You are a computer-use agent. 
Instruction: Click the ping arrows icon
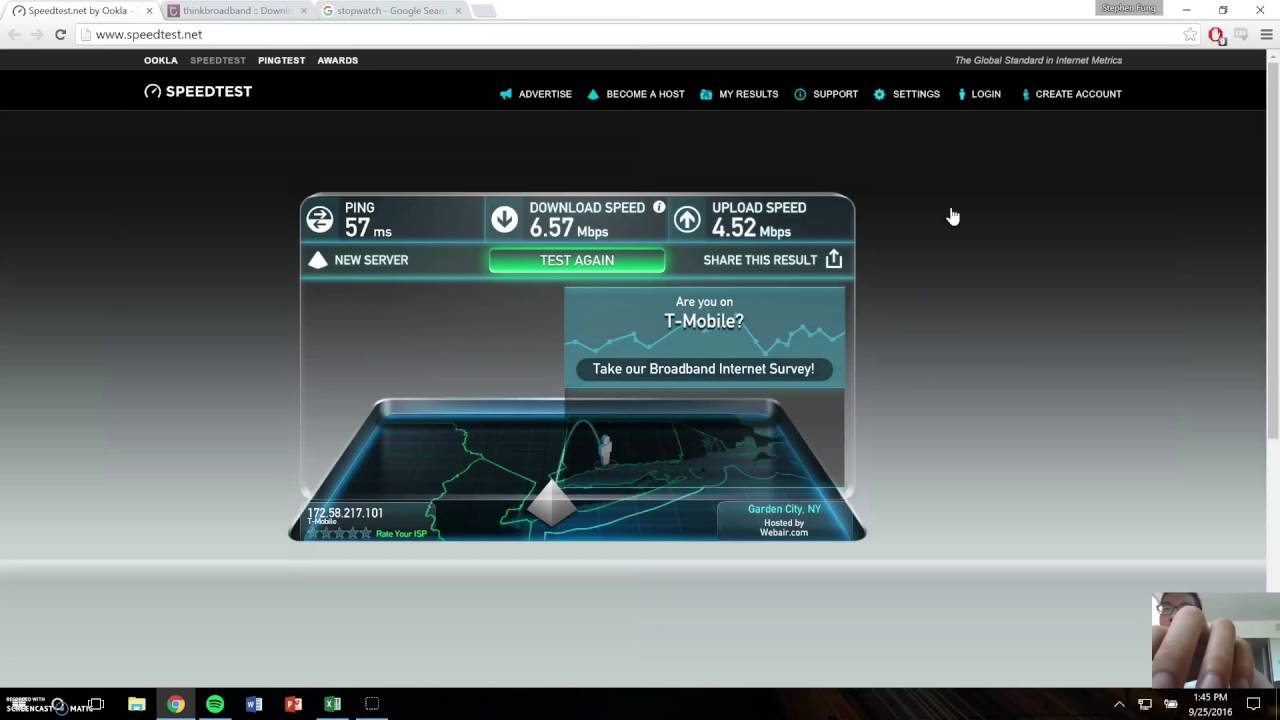(x=320, y=219)
